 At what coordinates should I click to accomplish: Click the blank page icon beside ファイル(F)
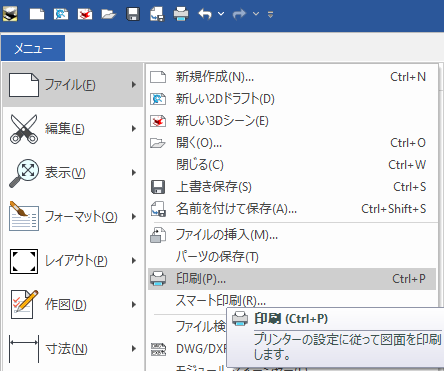[x=24, y=85]
